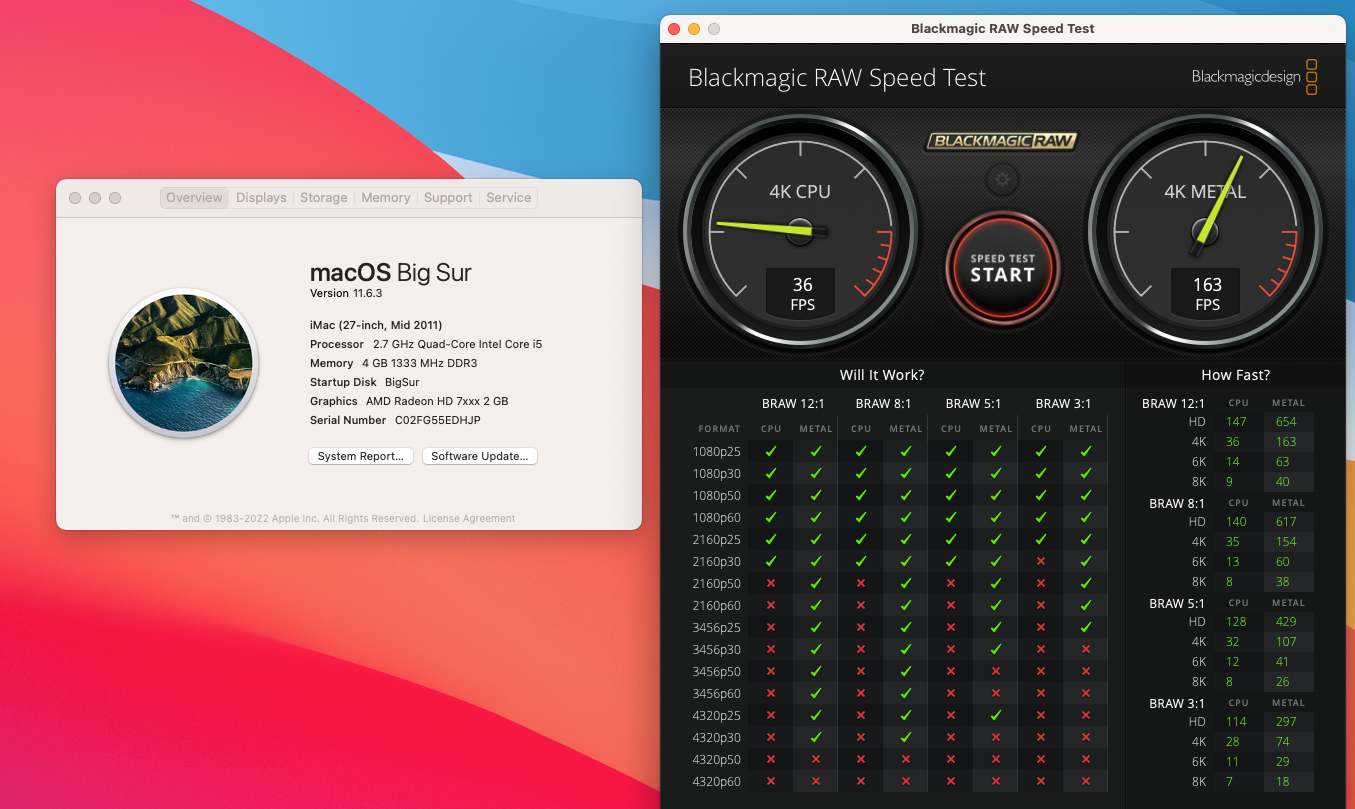1355x809 pixels.
Task: Click the 107 METAL value for BRAW 5:1 4K
Action: [1286, 642]
